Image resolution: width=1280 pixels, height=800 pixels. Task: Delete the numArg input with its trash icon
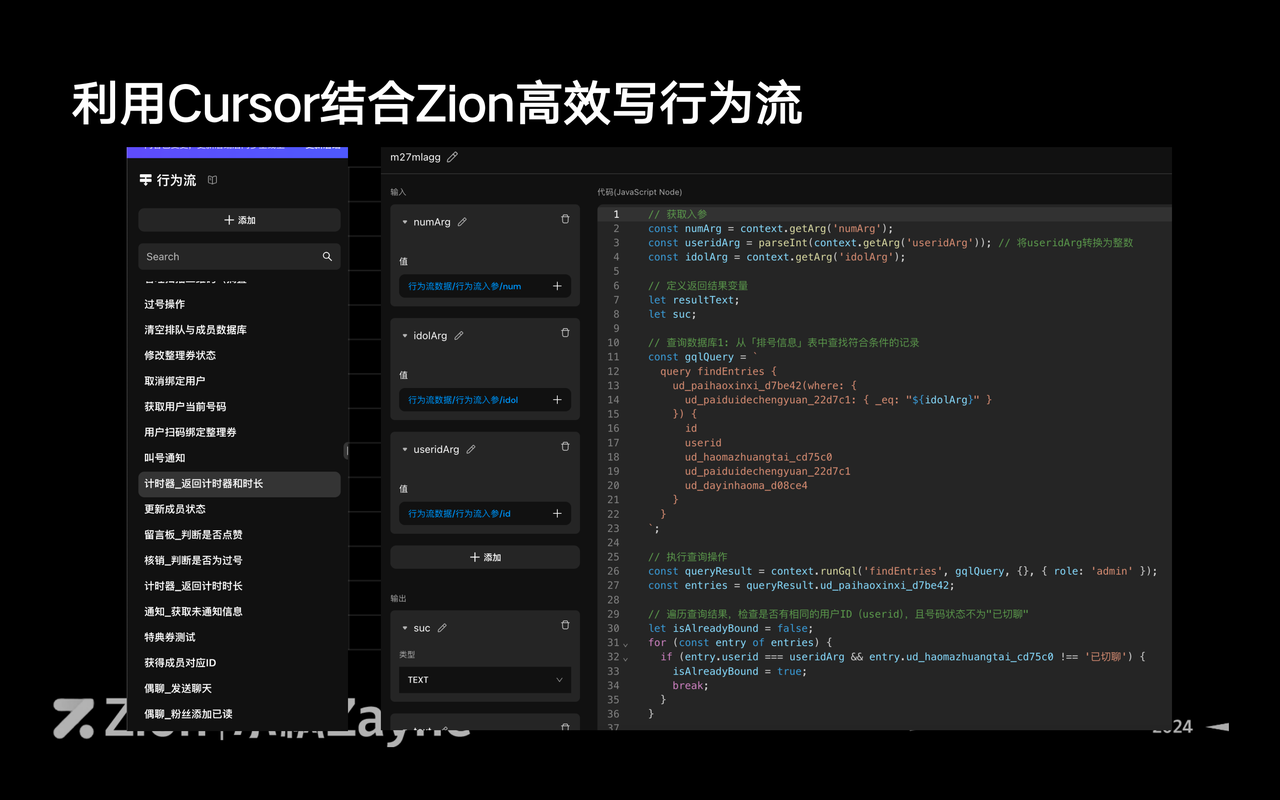[x=565, y=219]
